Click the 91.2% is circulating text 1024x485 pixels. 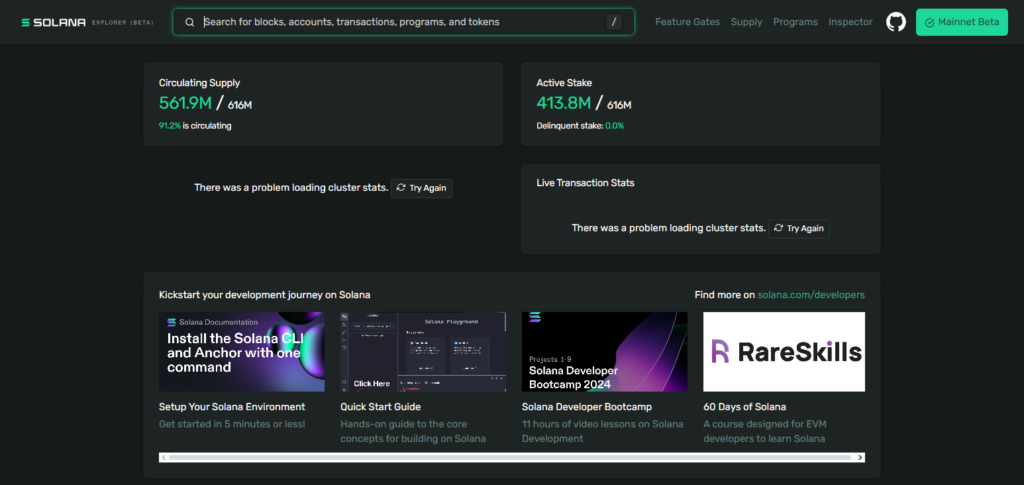(x=195, y=126)
